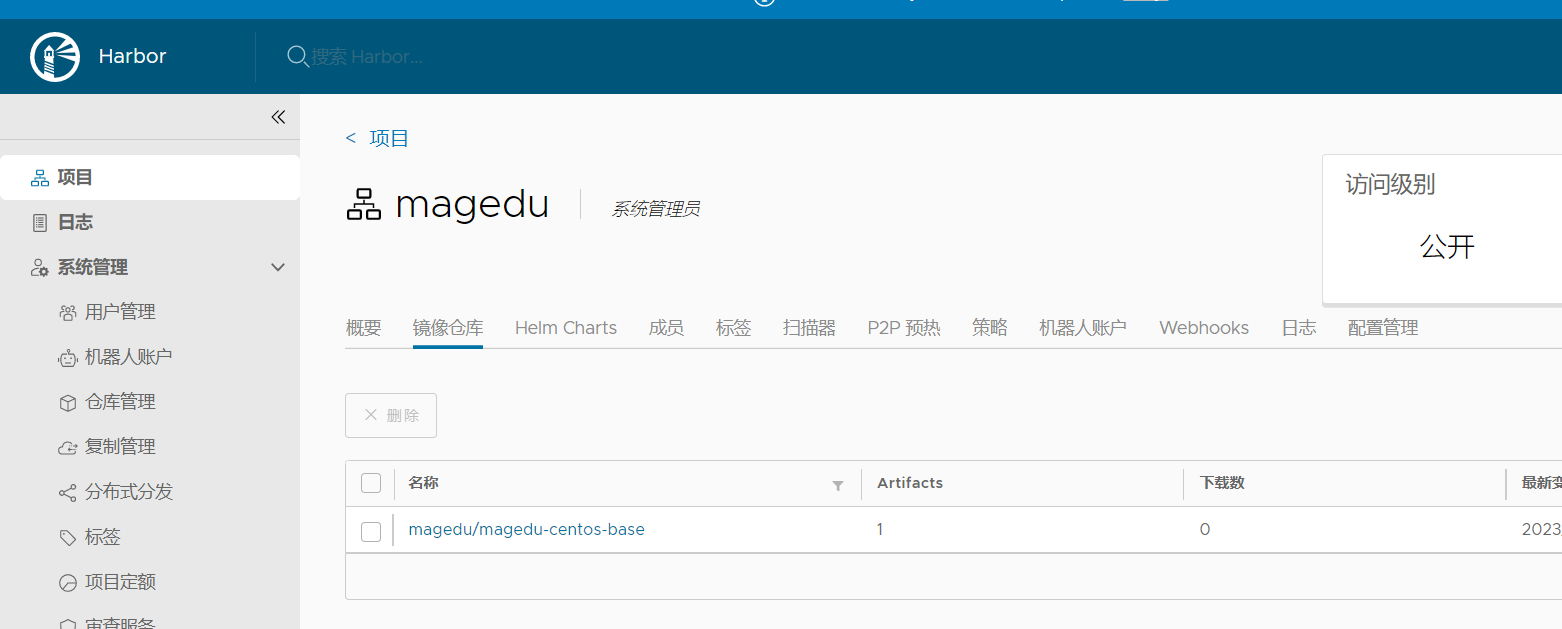Image resolution: width=1562 pixels, height=629 pixels.
Task: Click the Artifacts count 1 cell
Action: pyautogui.click(x=880, y=530)
